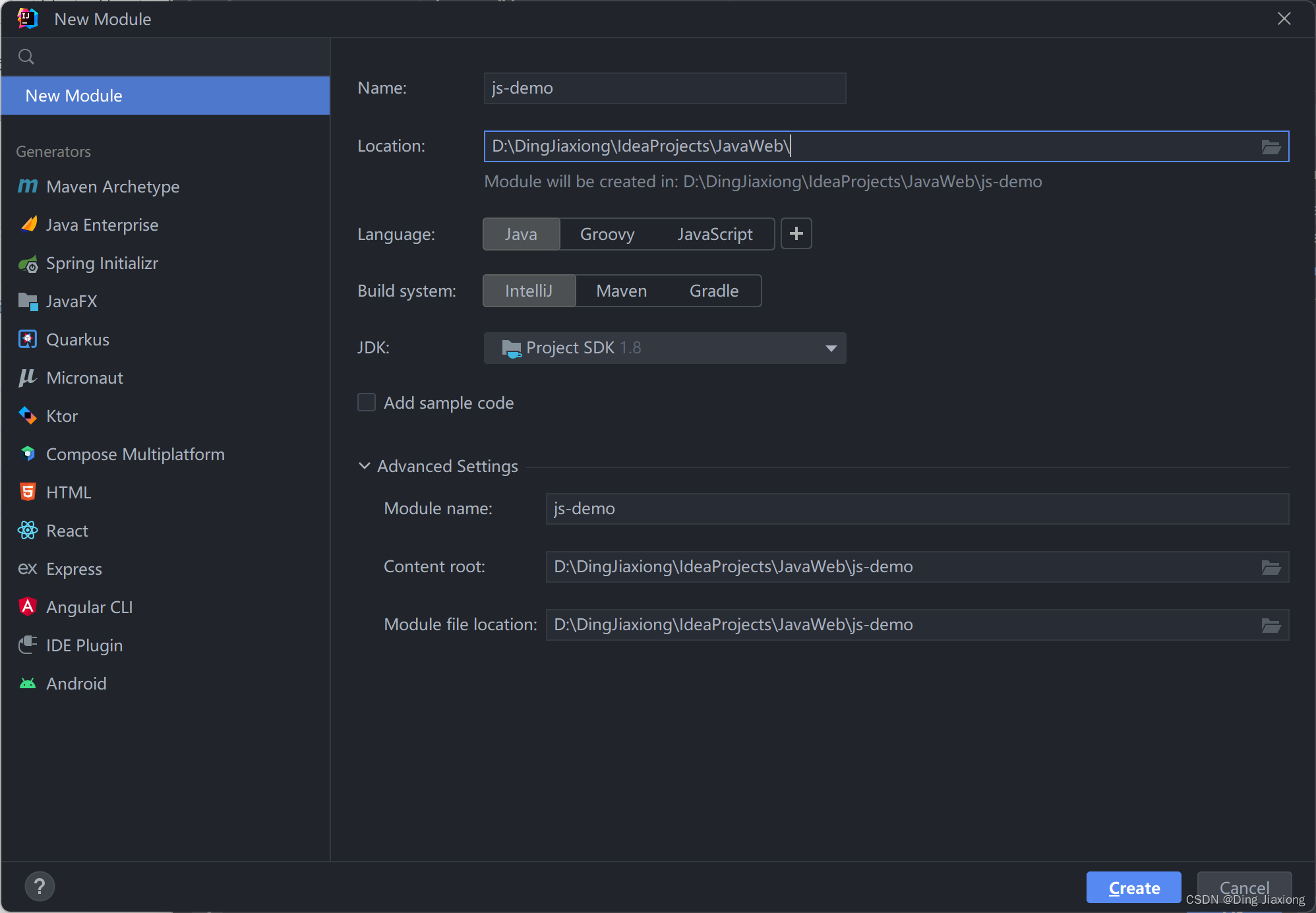Collapse the Advanced Settings section

click(365, 466)
